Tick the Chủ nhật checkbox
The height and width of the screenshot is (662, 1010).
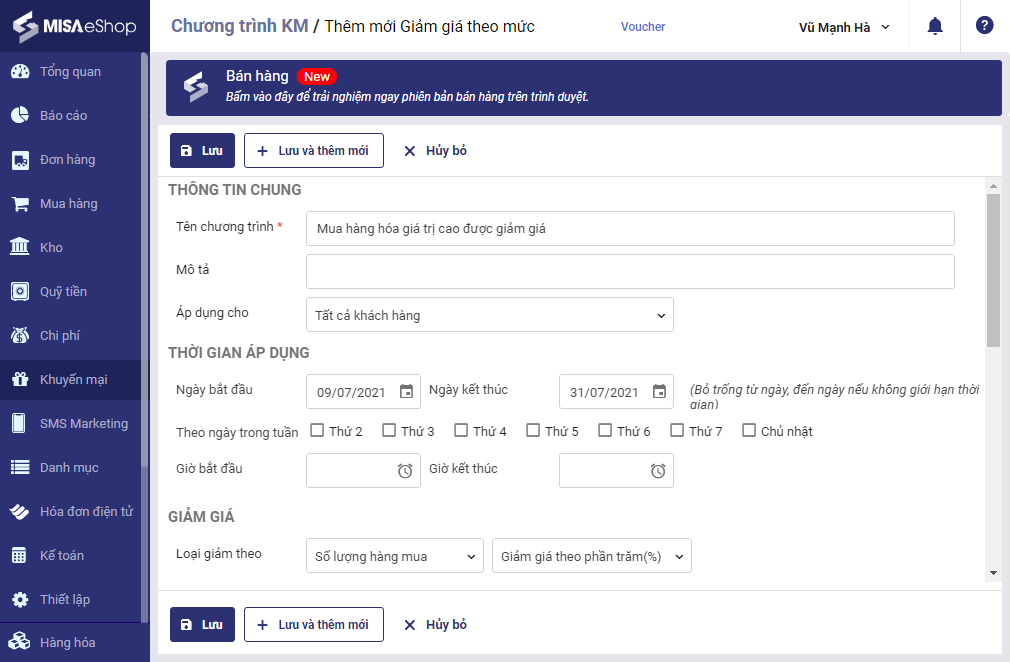[x=749, y=430]
